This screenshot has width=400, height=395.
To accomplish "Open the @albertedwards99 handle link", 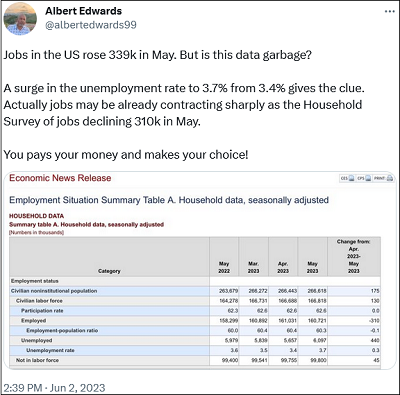I will 91,25.
